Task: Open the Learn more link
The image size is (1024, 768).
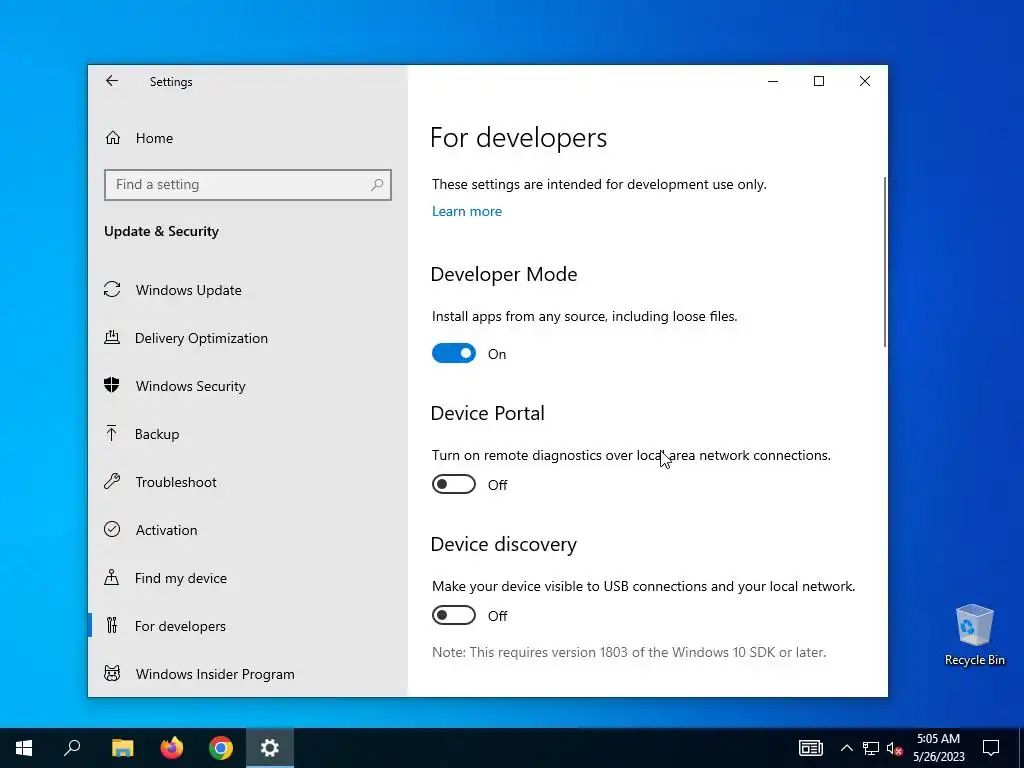Action: click(x=467, y=211)
